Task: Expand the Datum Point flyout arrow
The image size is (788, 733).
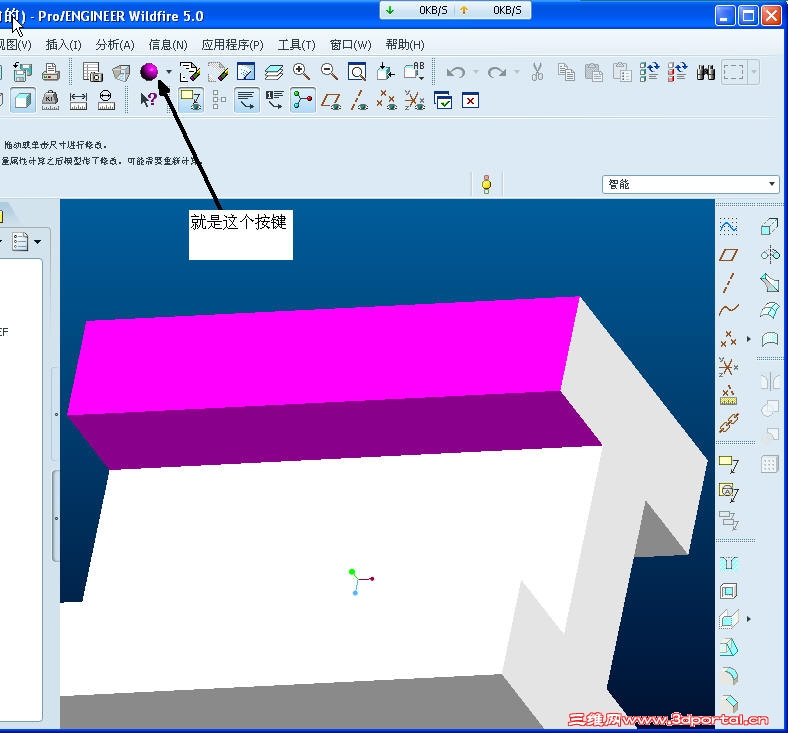Action: pos(749,339)
